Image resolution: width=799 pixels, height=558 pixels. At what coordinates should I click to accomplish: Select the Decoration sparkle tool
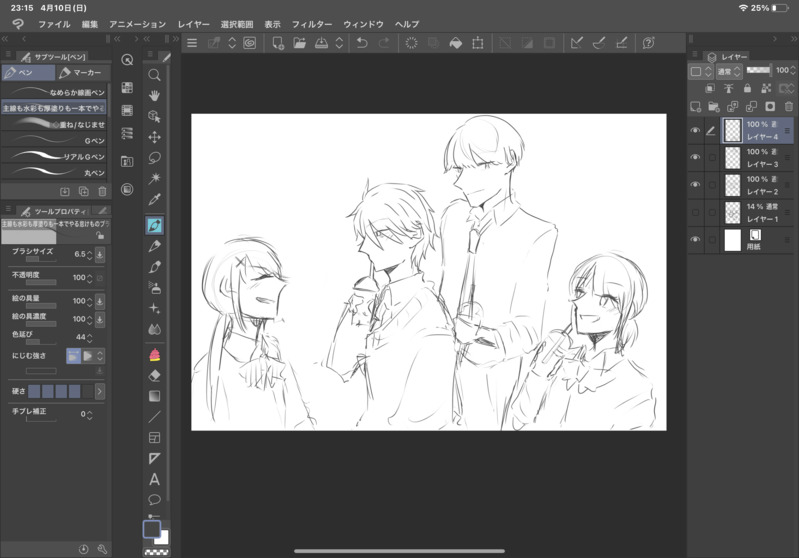point(154,308)
